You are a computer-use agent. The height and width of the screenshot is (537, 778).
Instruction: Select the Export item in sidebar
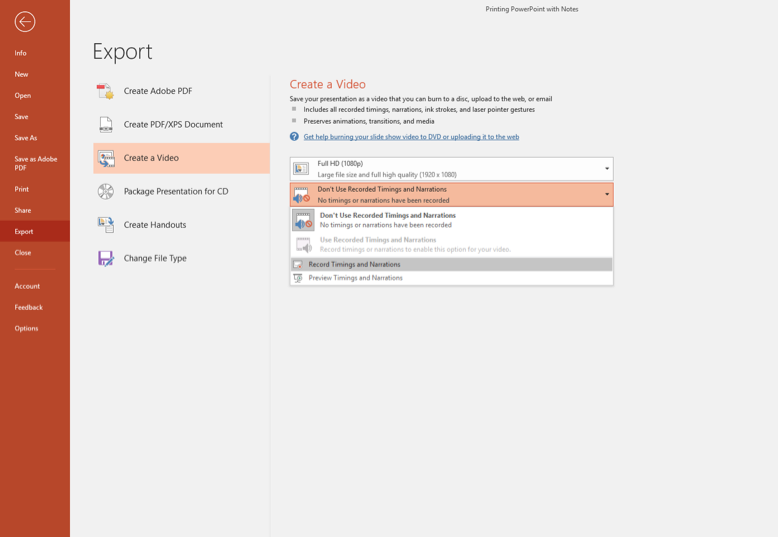(x=35, y=231)
